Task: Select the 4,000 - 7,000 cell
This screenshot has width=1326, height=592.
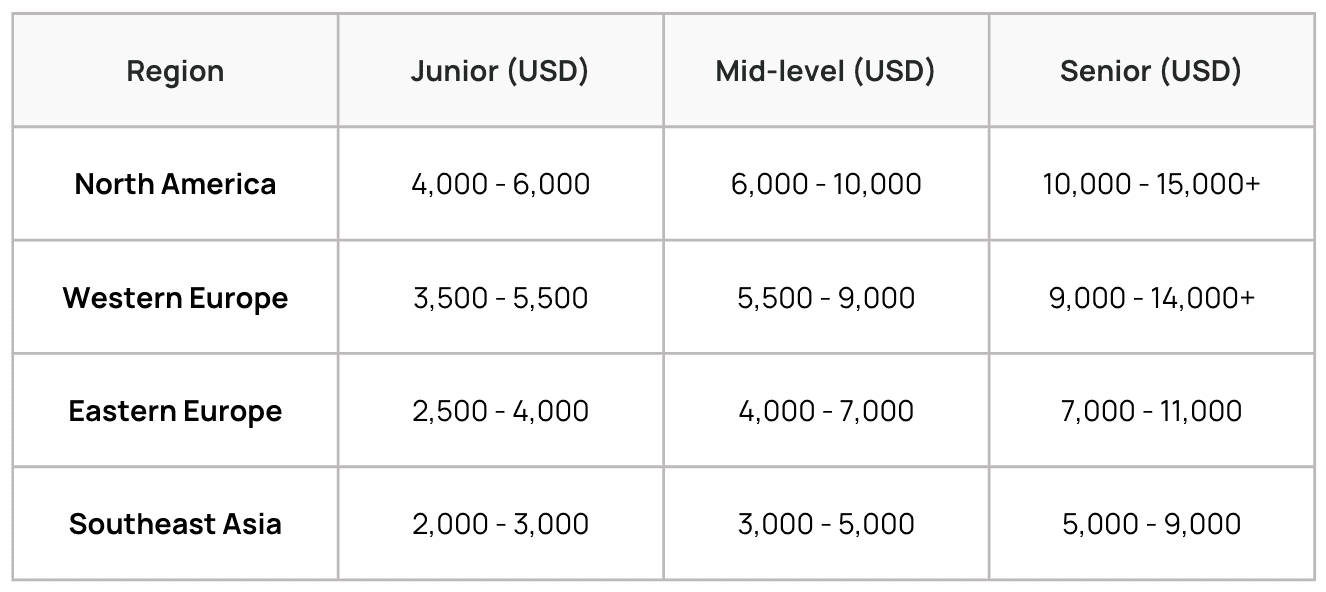Action: (x=826, y=410)
